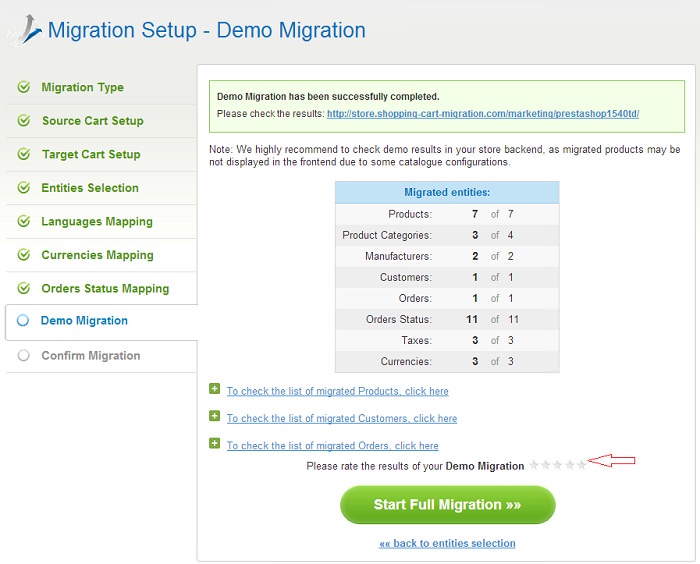Expand the migrated Customers list plus icon
The height and width of the screenshot is (564, 700).
pyautogui.click(x=214, y=416)
